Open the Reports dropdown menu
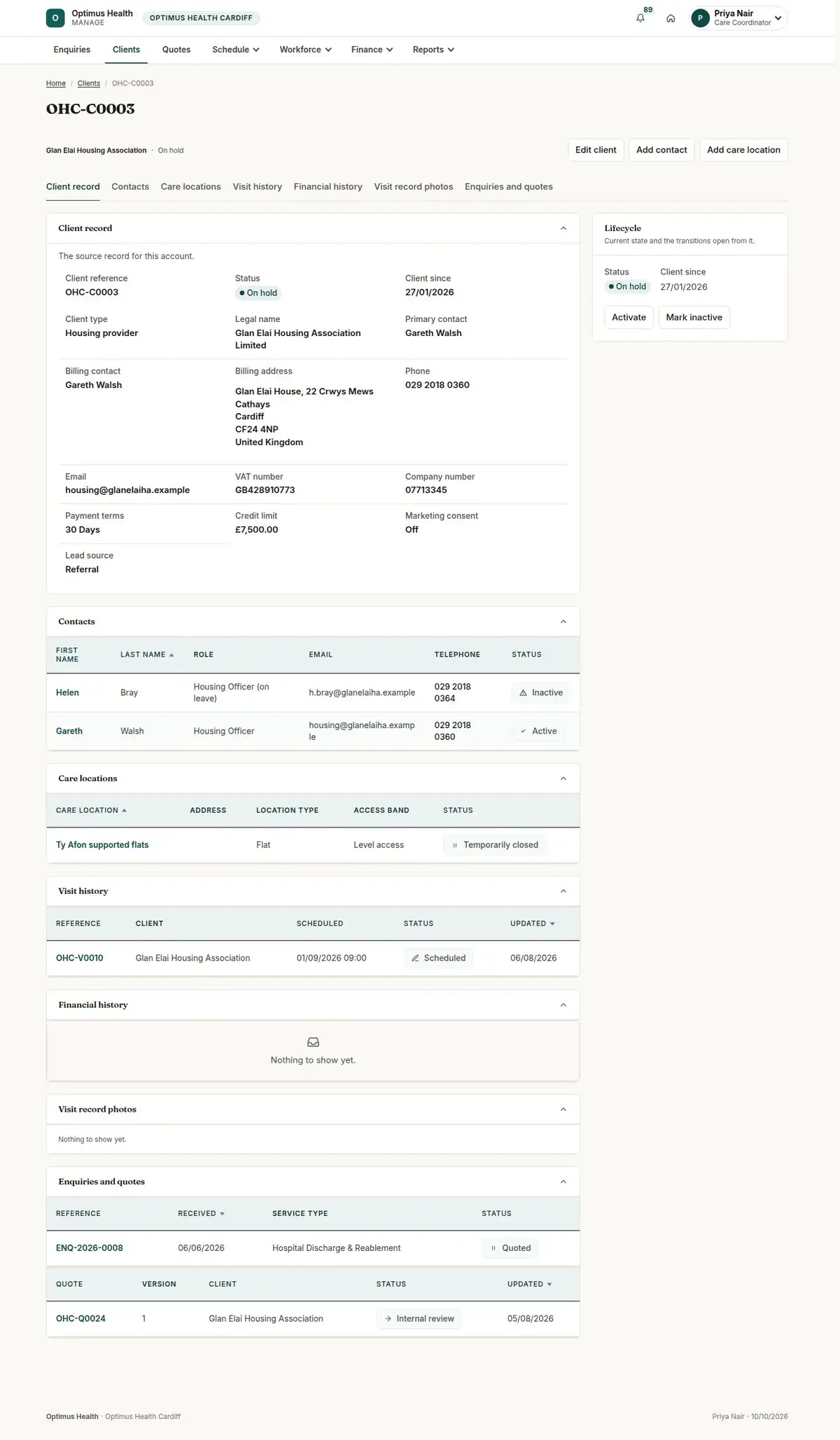 (433, 50)
